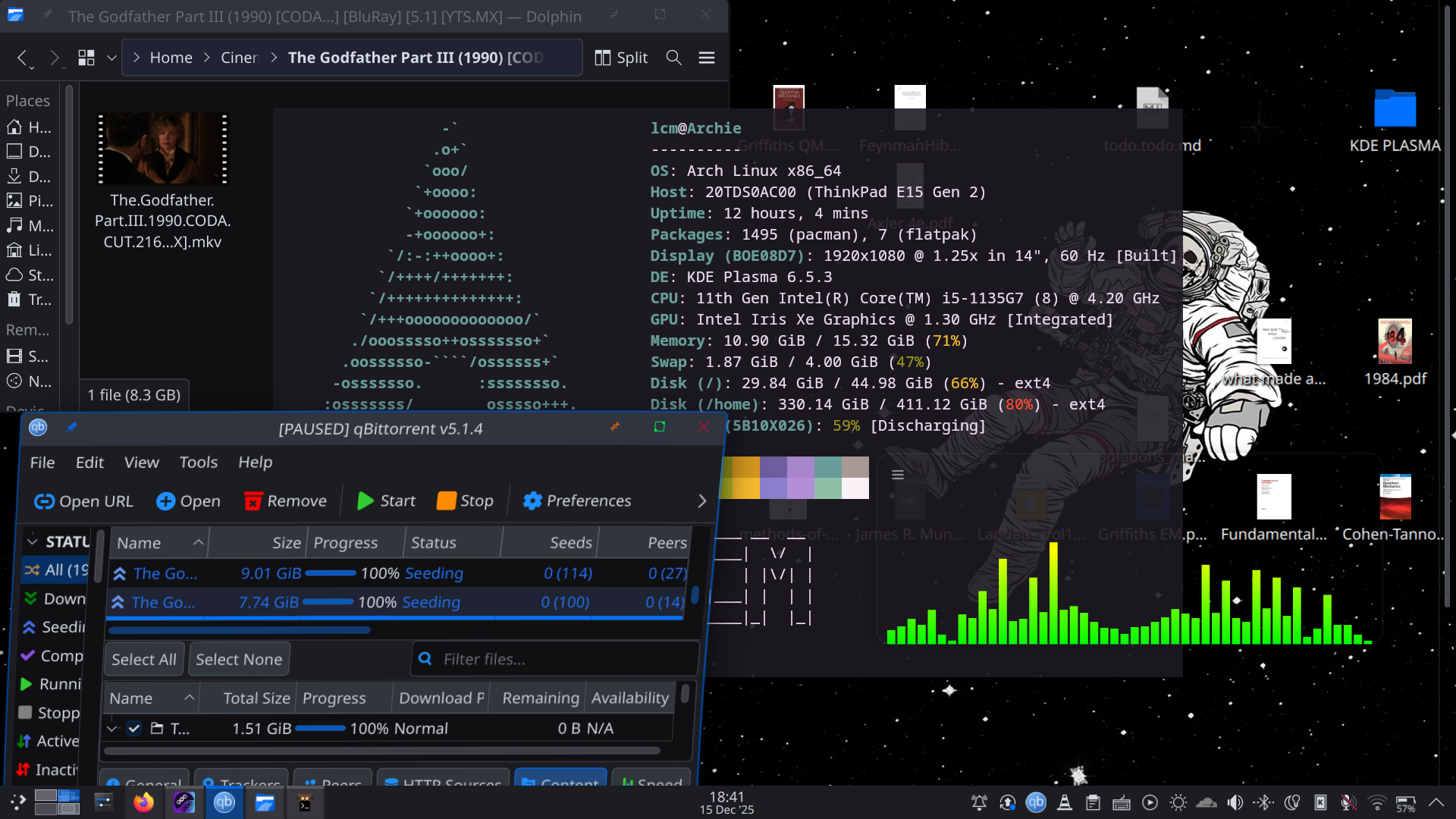Click the Select None button
The width and height of the screenshot is (1456, 819).
point(239,660)
